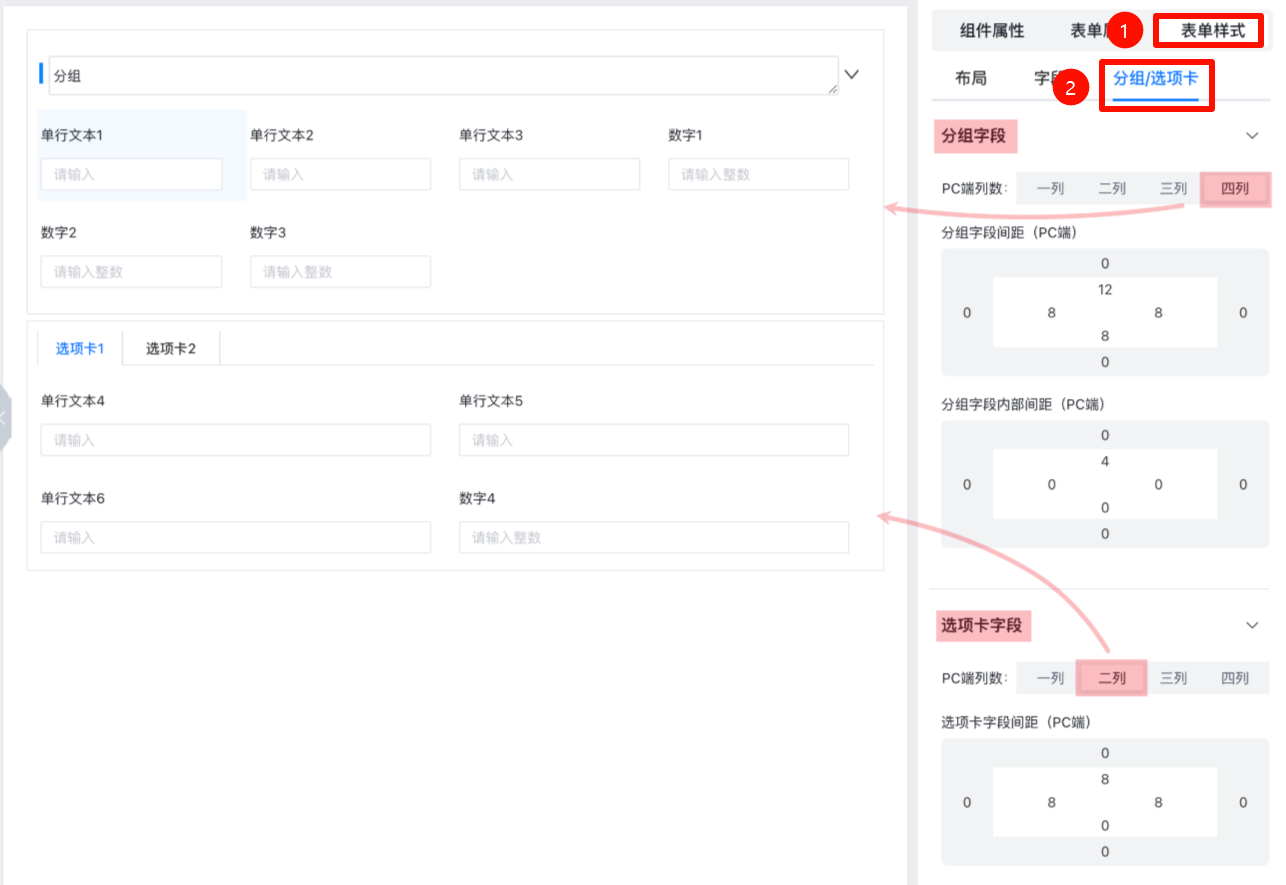This screenshot has width=1286, height=885.
Task: Collapse the 分组 section chevron in canvas
Action: pyautogui.click(x=851, y=74)
